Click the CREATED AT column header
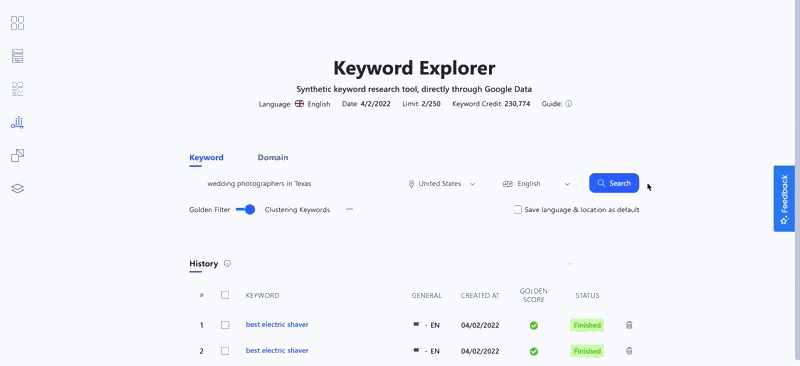Screen dimensions: 800x366 coord(480,296)
